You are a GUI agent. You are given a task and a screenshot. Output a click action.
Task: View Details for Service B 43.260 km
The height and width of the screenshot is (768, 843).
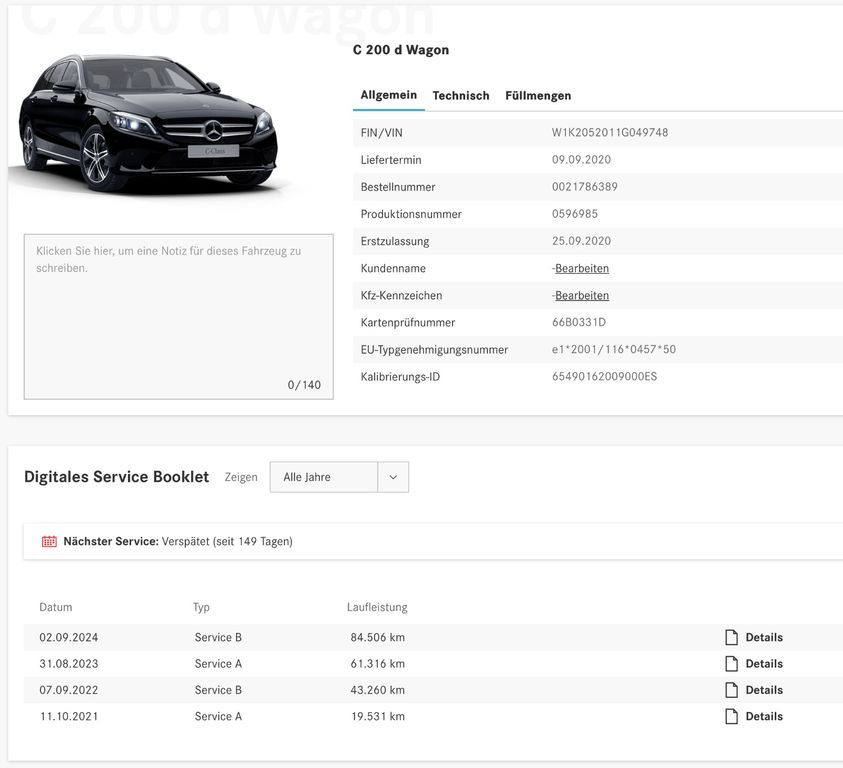(x=763, y=690)
